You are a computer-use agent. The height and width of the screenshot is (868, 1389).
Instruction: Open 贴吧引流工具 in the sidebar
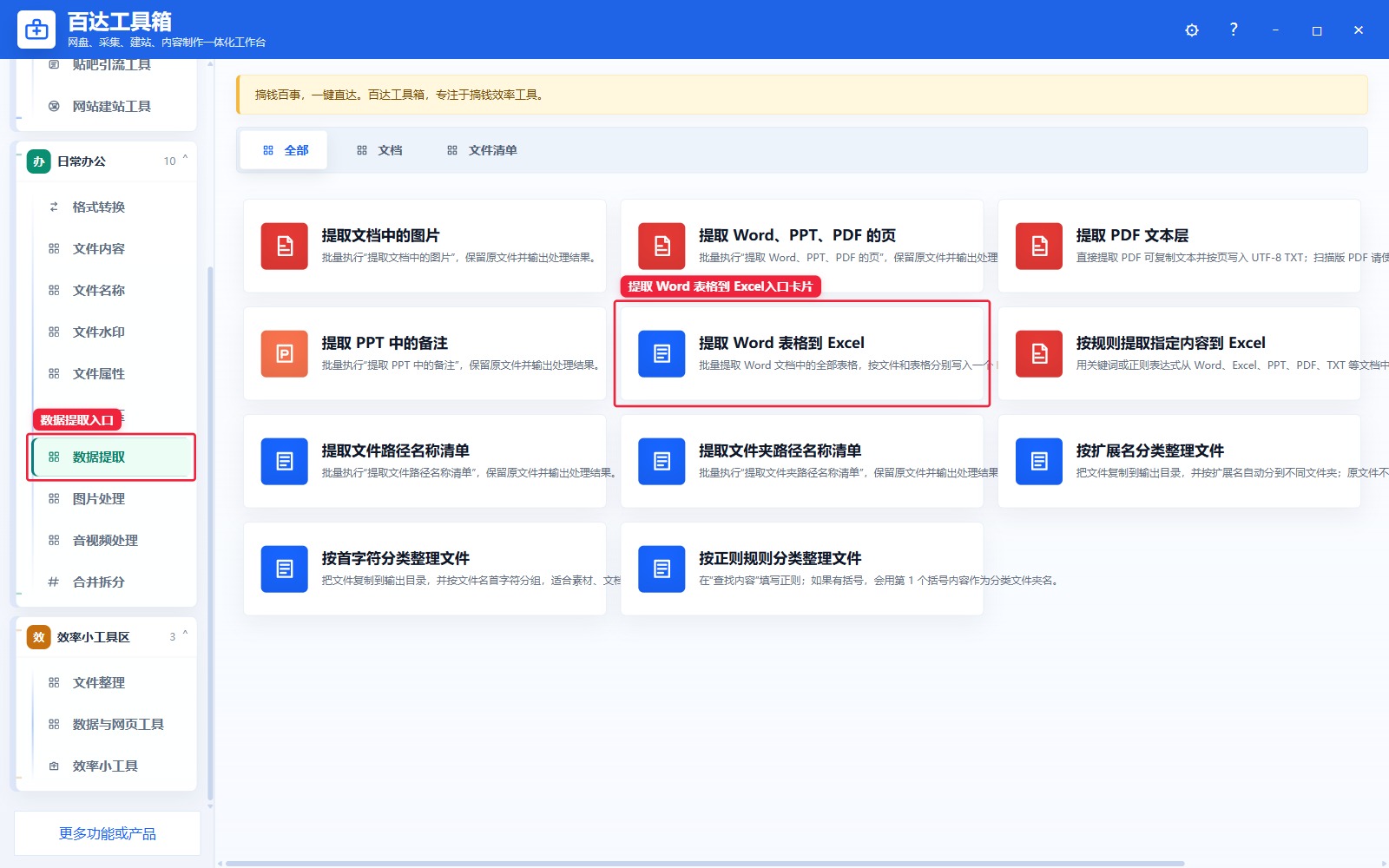111,66
